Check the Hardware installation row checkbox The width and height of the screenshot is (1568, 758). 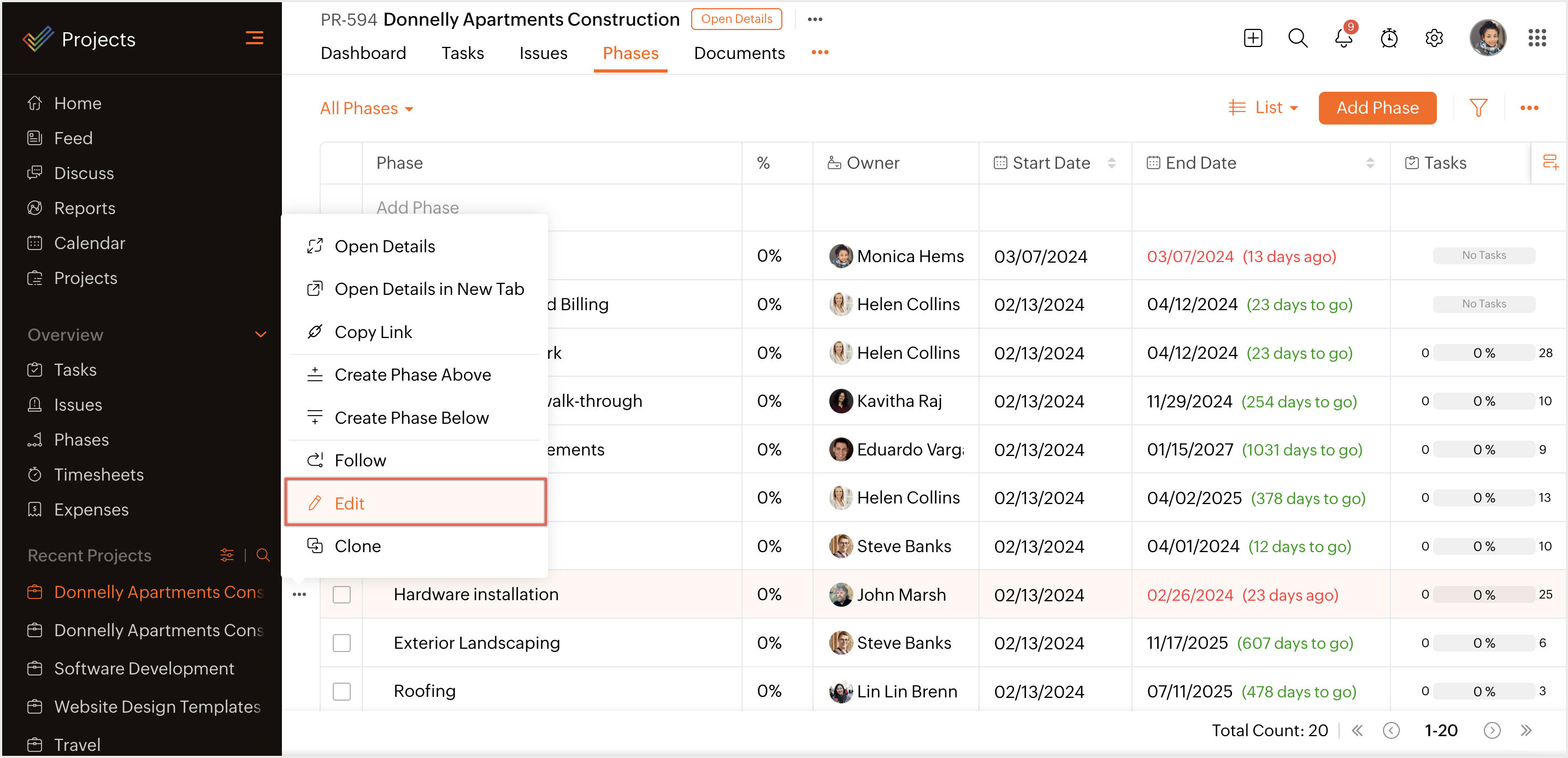(341, 594)
